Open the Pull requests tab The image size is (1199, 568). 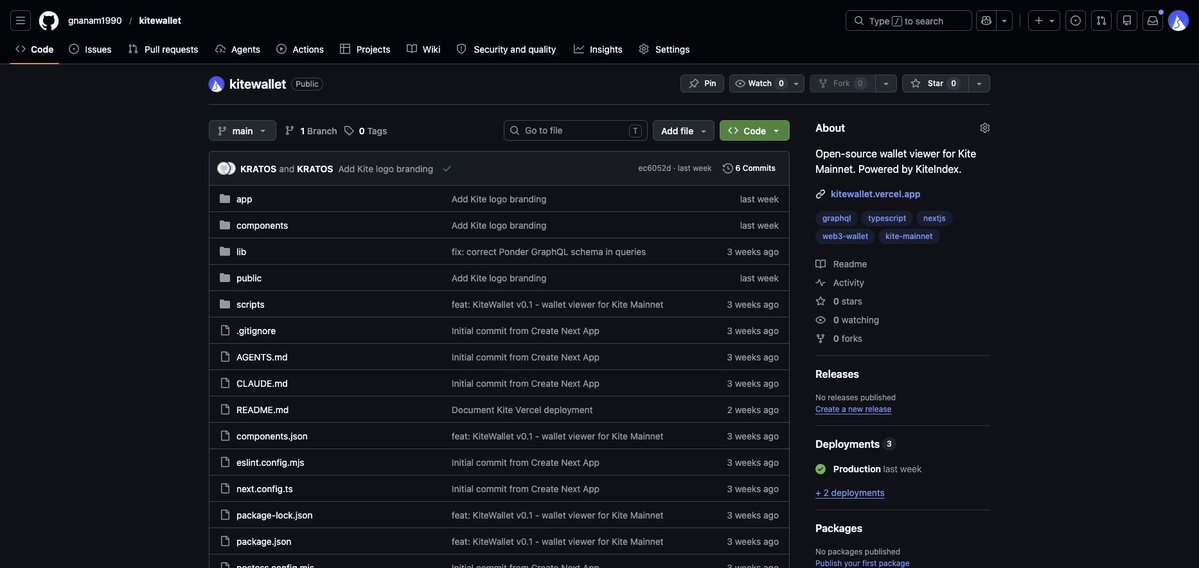(x=163, y=49)
